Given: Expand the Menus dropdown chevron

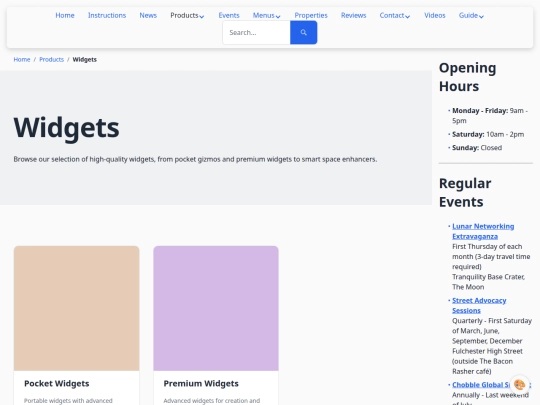Looking at the screenshot, I should 278,16.
